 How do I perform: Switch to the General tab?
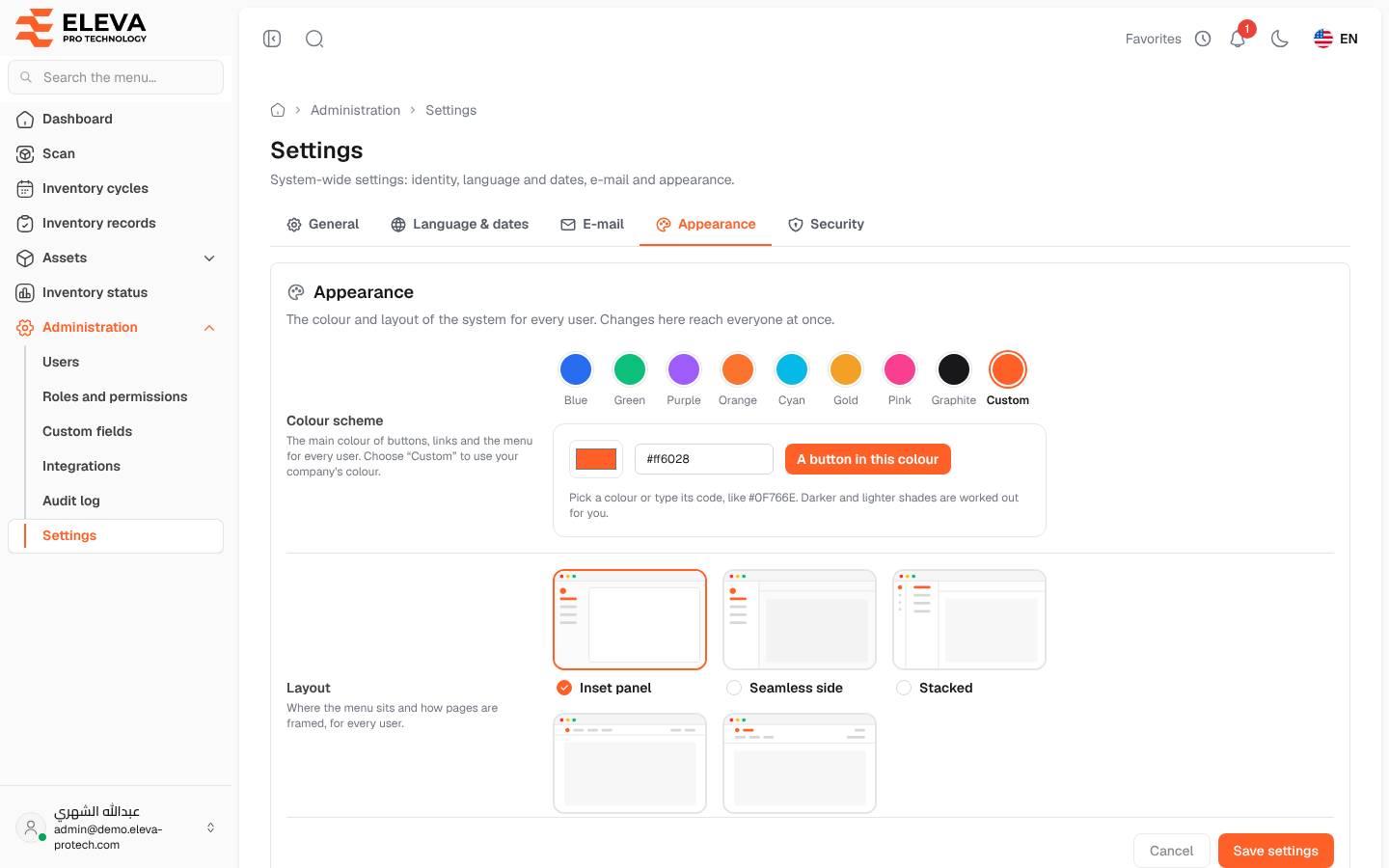pyautogui.click(x=323, y=225)
